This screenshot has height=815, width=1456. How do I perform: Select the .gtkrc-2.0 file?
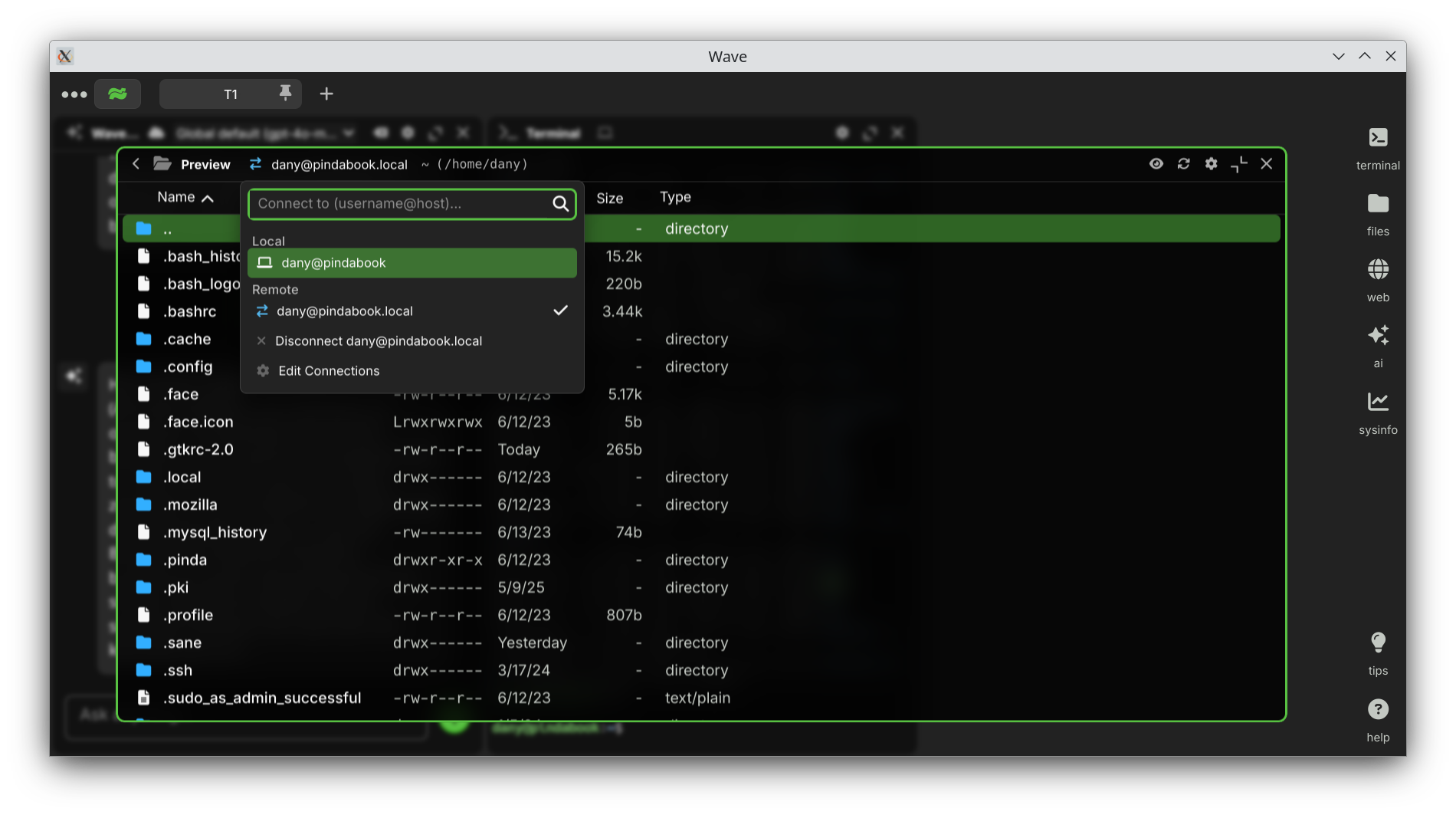point(198,449)
